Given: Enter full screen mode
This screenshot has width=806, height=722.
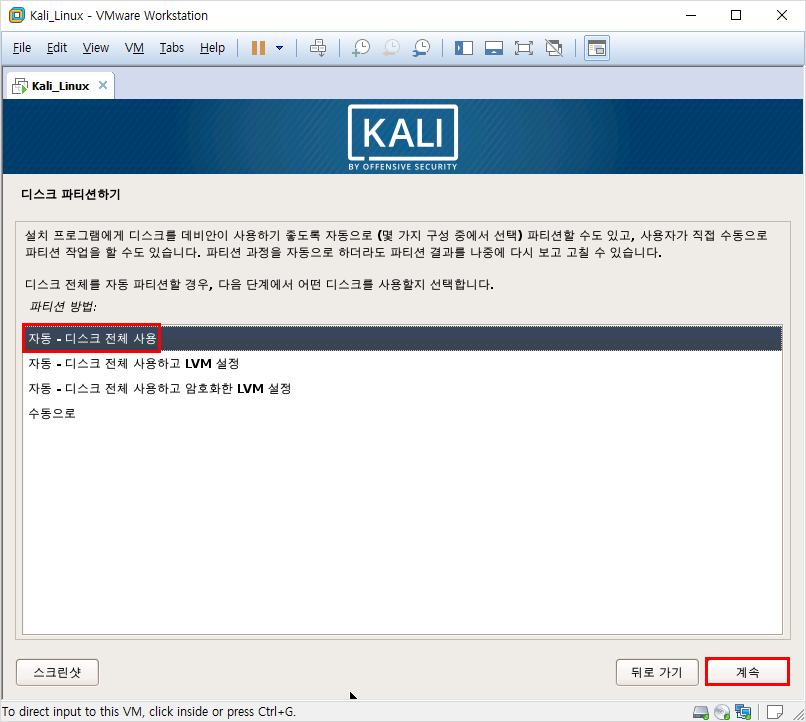Looking at the screenshot, I should coord(524,48).
